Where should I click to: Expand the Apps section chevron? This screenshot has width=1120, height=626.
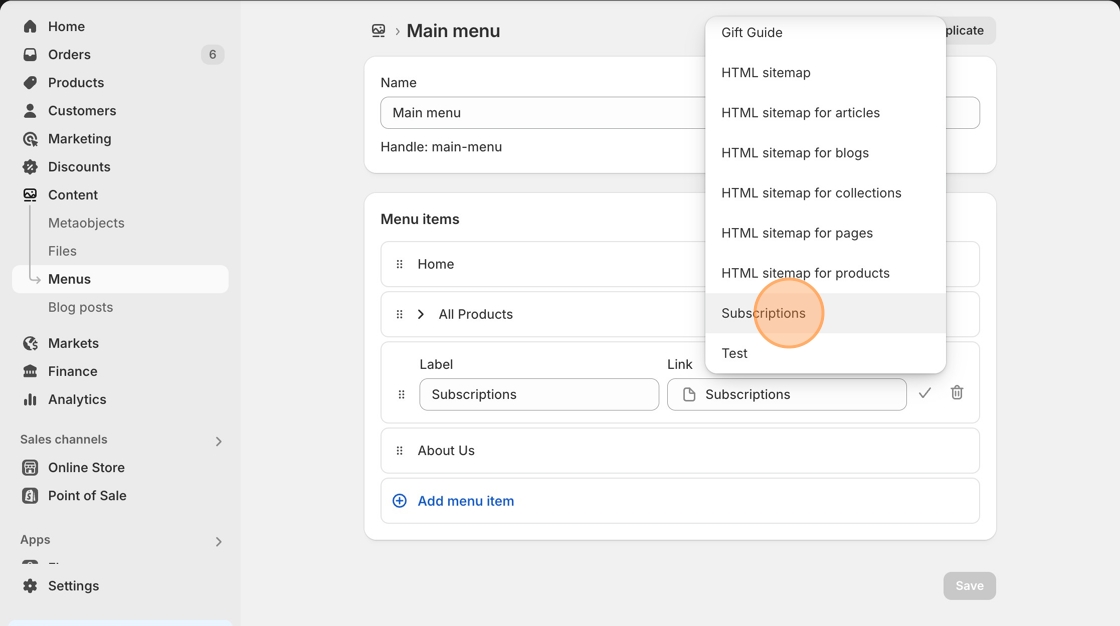tap(218, 541)
